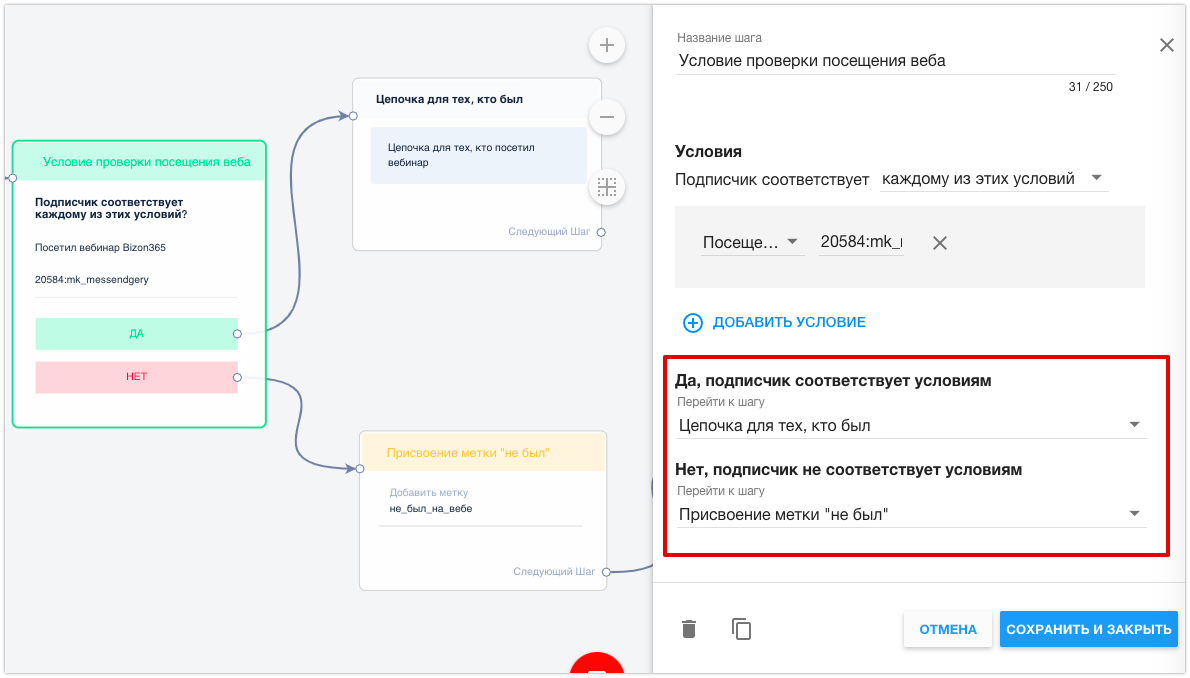
Task: Delete step using trash icon
Action: (689, 629)
